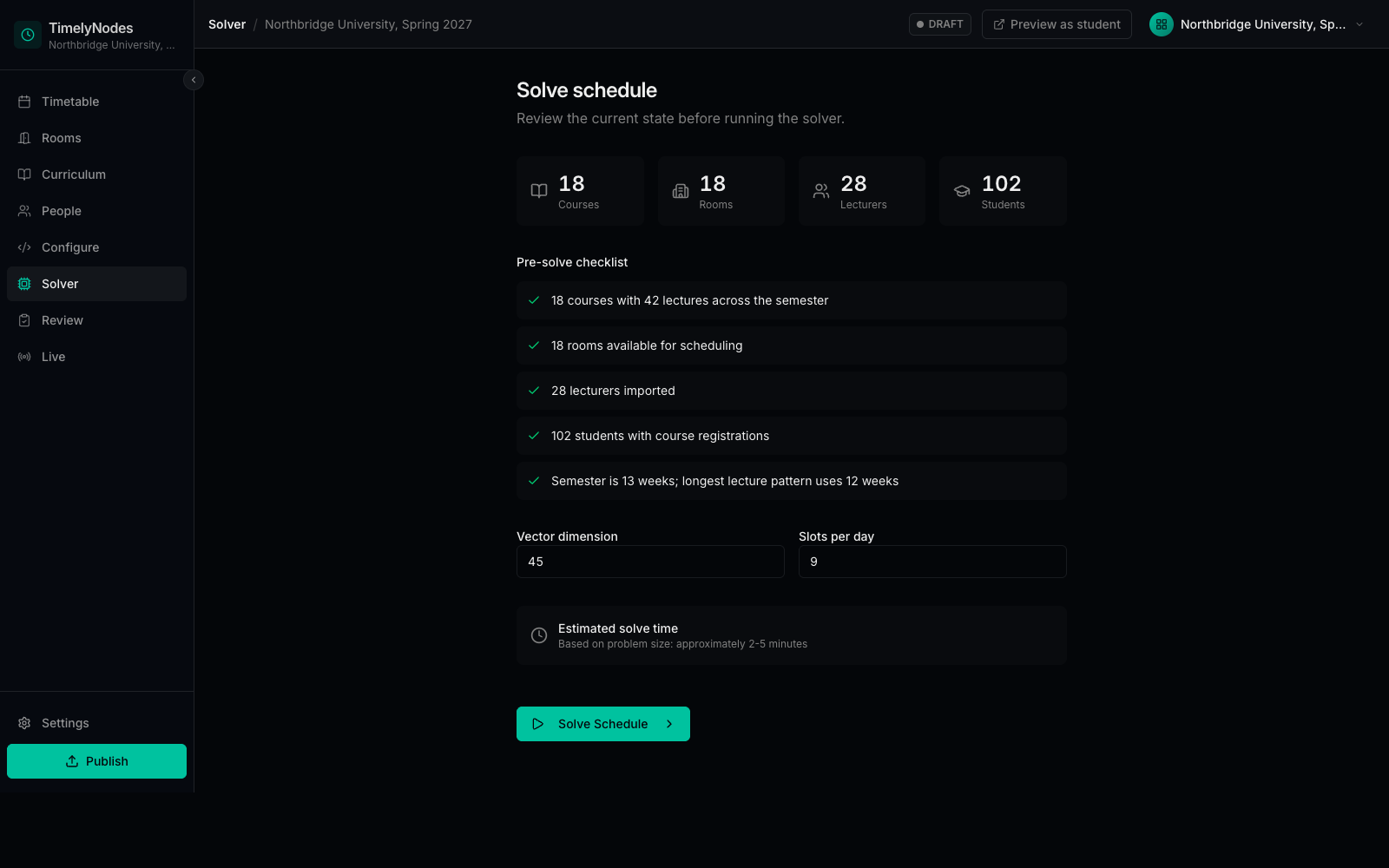Image resolution: width=1389 pixels, height=868 pixels.
Task: Click the 102 students with course registrations row
Action: click(792, 436)
